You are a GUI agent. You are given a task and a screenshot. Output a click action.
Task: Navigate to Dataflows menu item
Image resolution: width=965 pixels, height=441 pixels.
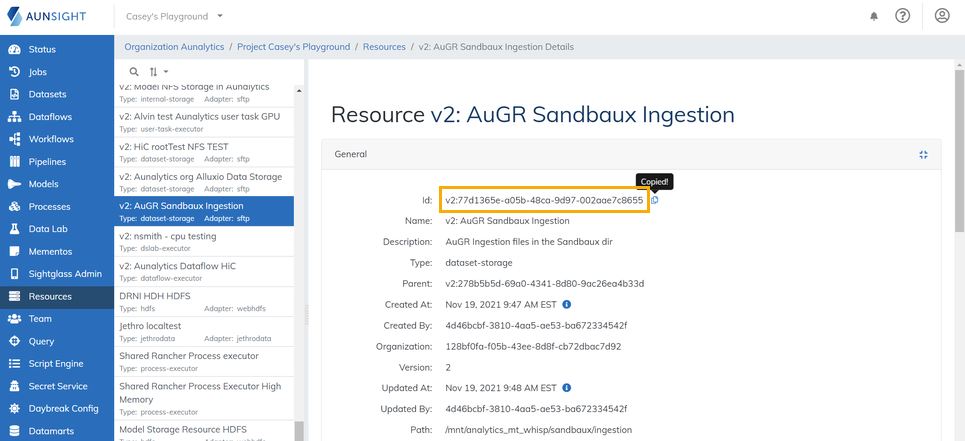57,117
